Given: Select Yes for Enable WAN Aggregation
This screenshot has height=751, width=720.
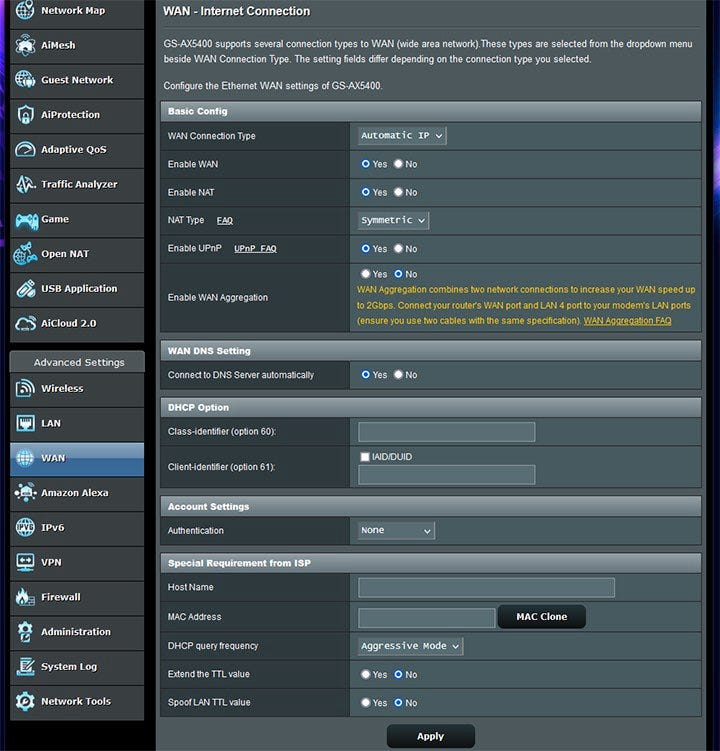Looking at the screenshot, I should pyautogui.click(x=366, y=274).
